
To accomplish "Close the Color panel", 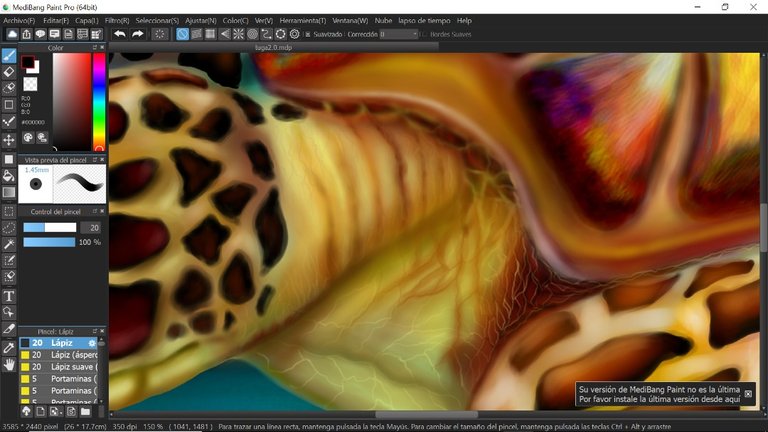I will point(102,48).
